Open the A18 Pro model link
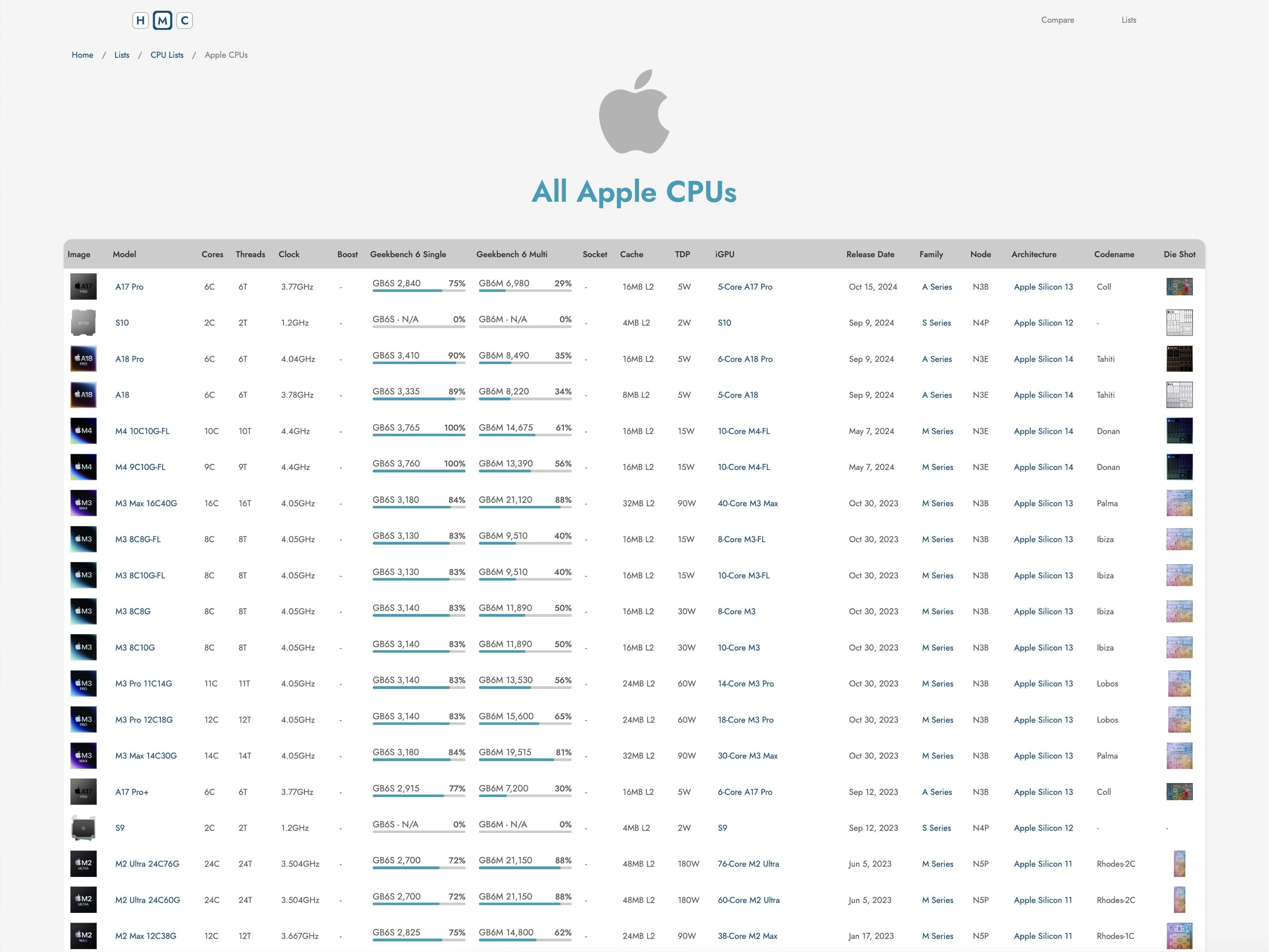The width and height of the screenshot is (1269, 952). [130, 359]
